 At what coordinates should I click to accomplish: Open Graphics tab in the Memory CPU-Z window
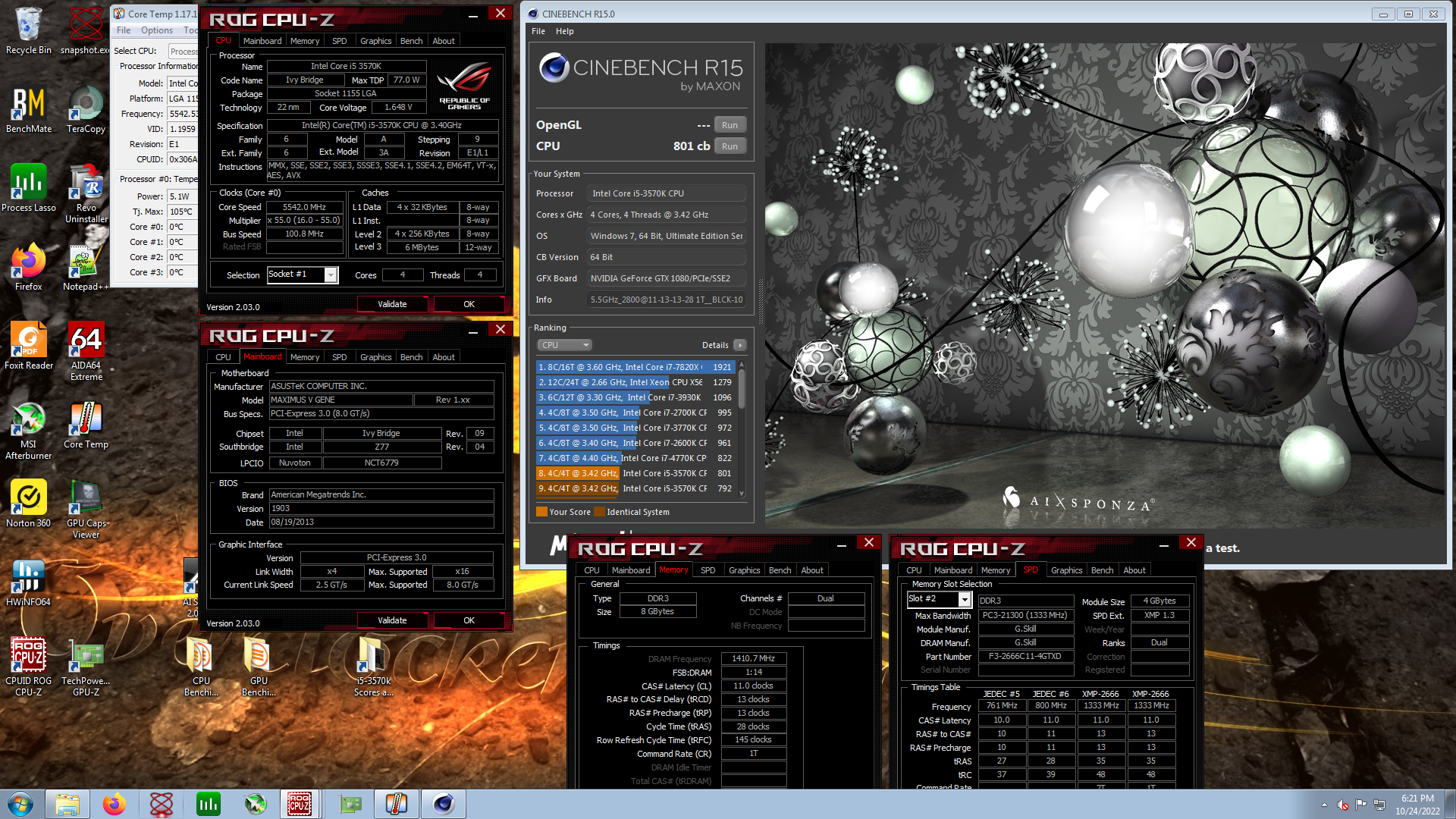[x=744, y=570]
